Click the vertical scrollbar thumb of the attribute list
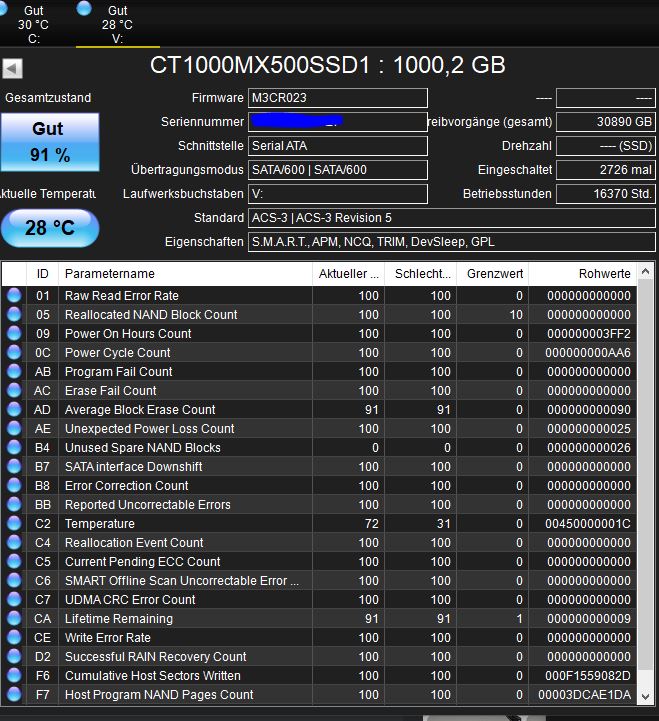The width and height of the screenshot is (659, 721). pyautogui.click(x=645, y=475)
